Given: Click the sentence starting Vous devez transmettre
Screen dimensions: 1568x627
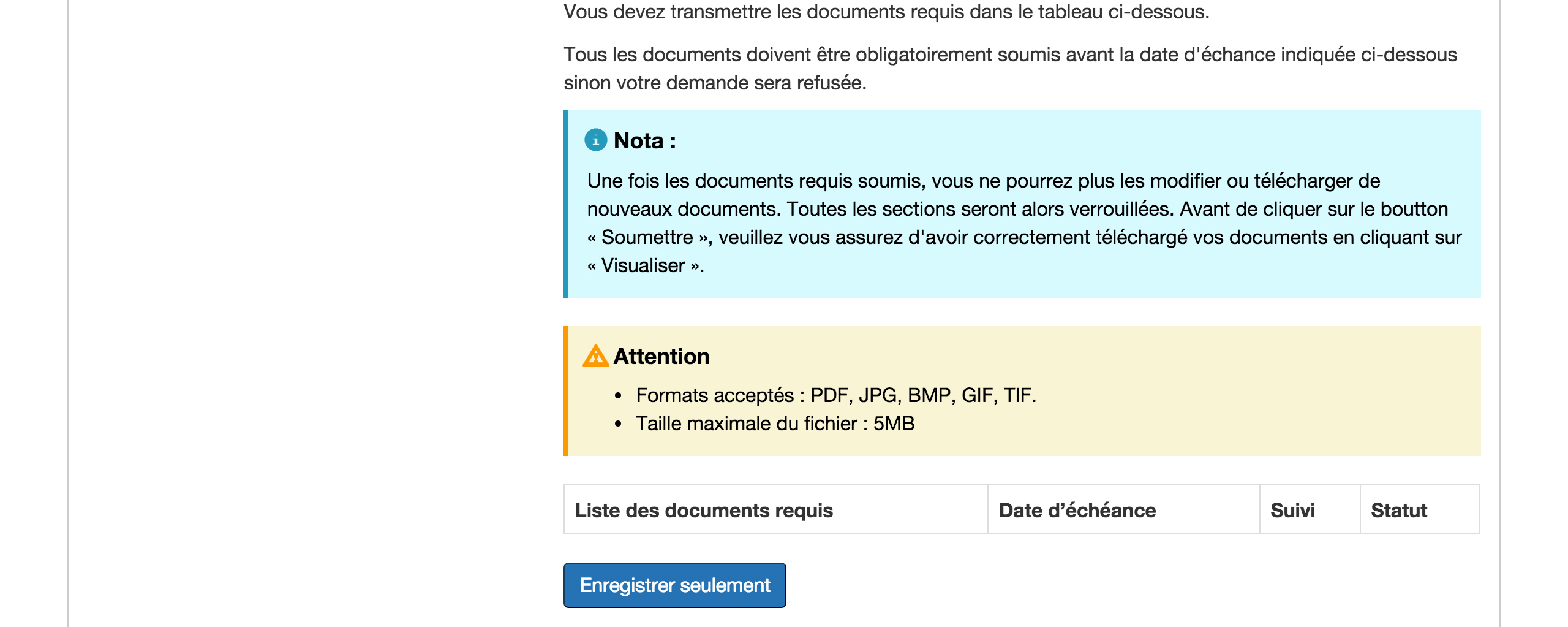Looking at the screenshot, I should pos(886,12).
